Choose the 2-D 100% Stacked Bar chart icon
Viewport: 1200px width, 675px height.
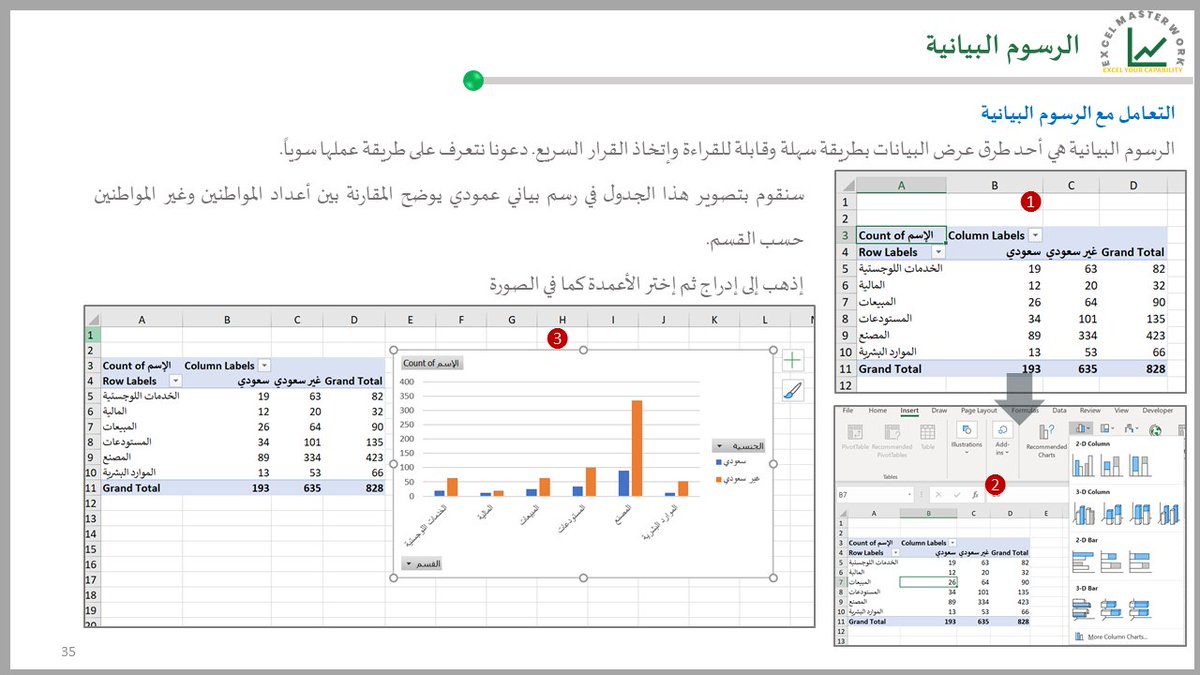pos(1140,562)
